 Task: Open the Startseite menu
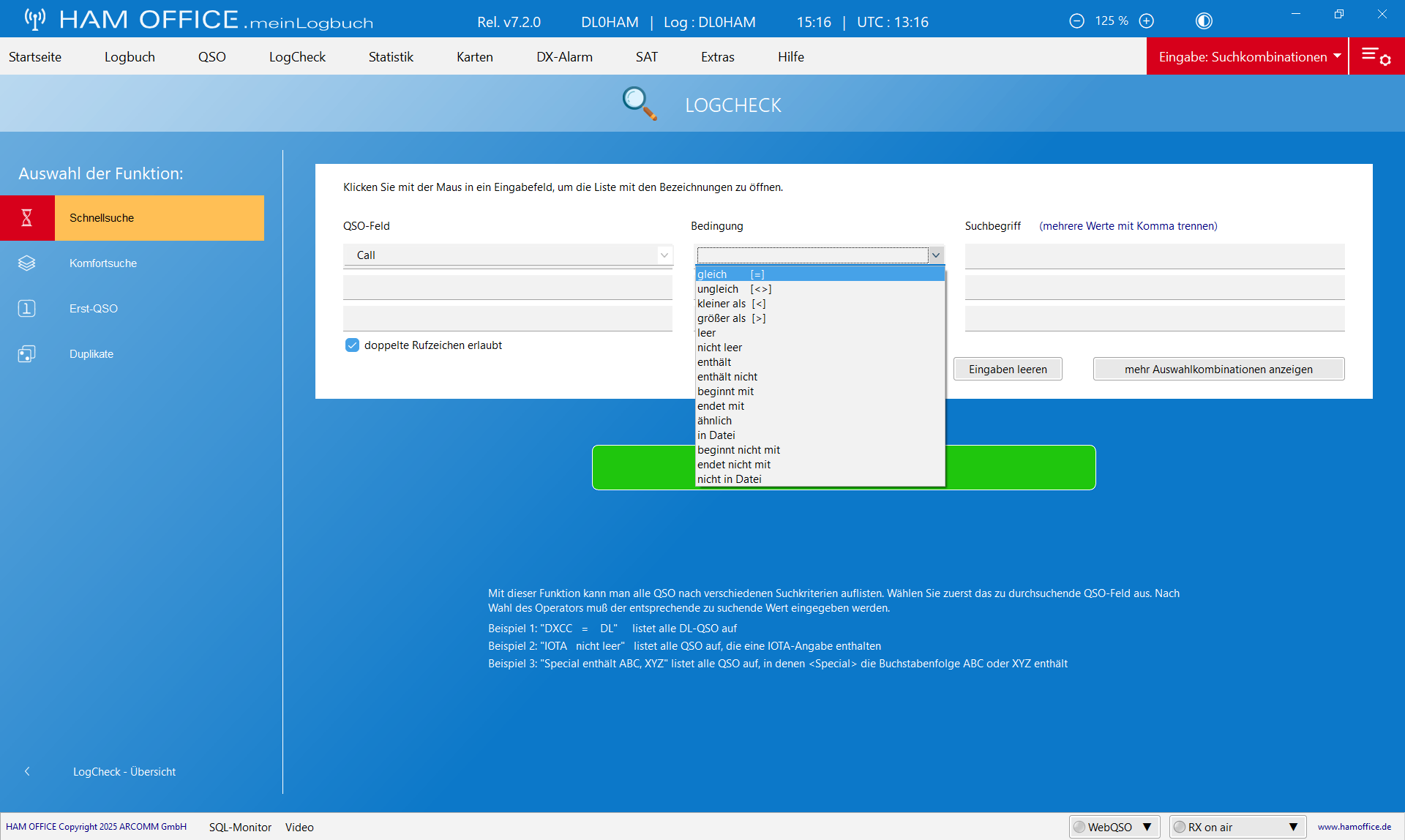pyautogui.click(x=35, y=56)
